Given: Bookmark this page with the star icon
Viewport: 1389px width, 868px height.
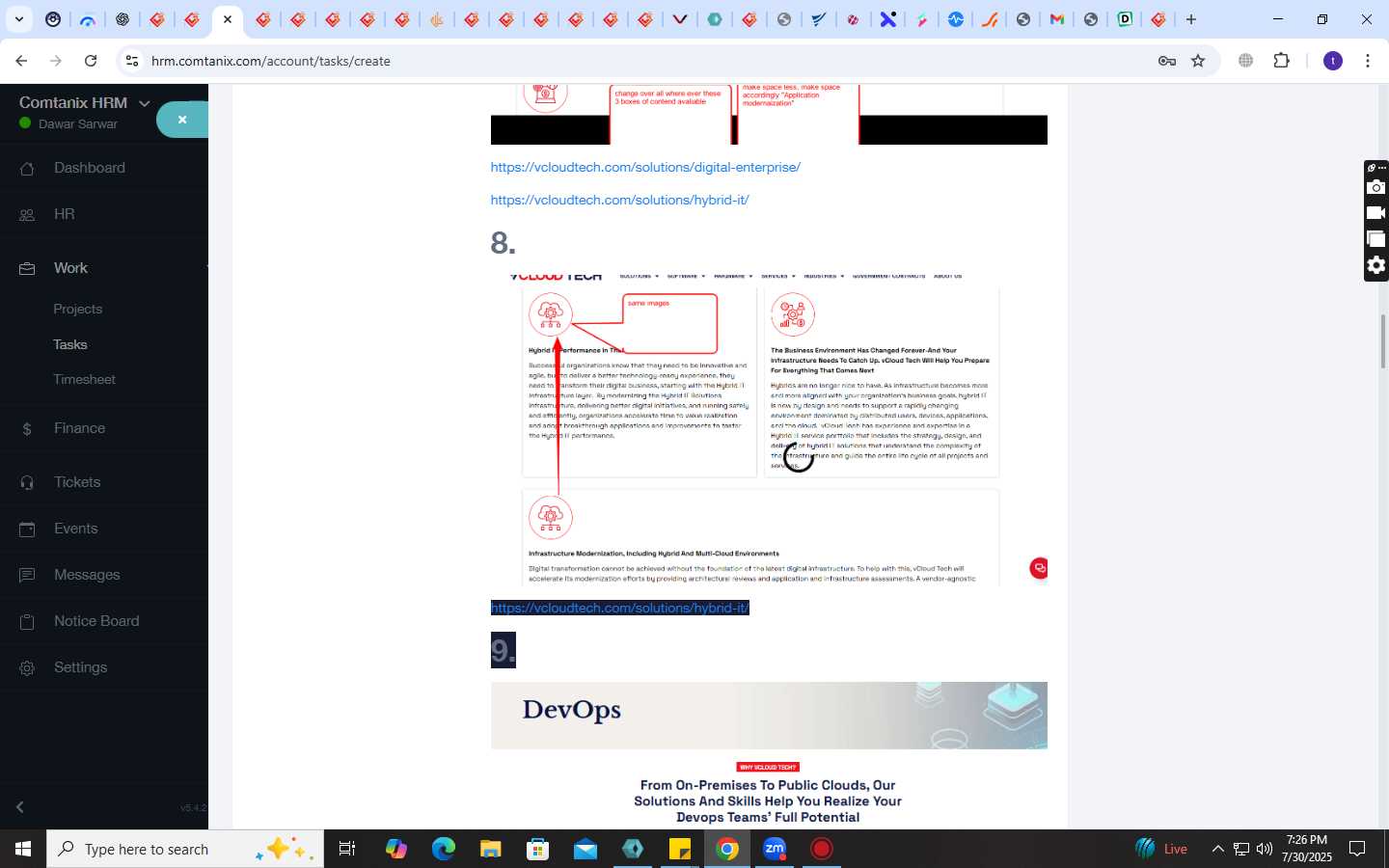Looking at the screenshot, I should pos(1198,61).
